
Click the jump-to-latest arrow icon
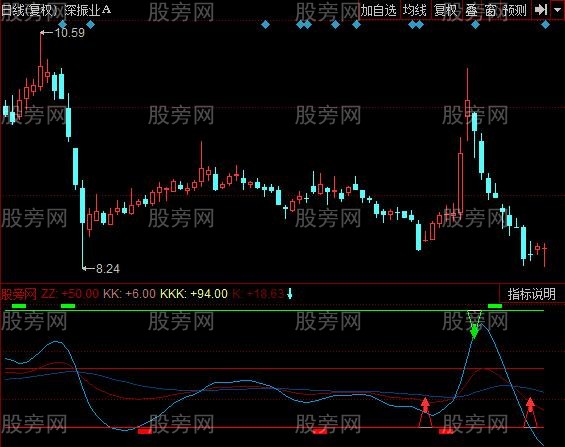(x=541, y=10)
